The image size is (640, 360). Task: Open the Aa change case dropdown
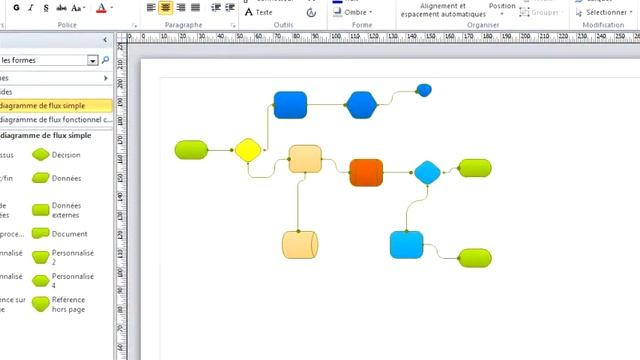78,8
